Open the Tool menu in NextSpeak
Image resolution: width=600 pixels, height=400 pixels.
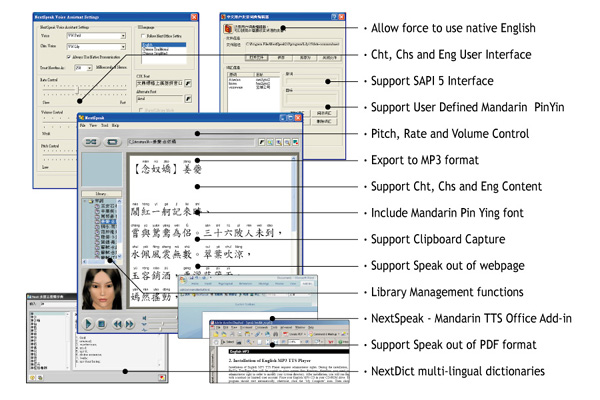pyautogui.click(x=104, y=126)
